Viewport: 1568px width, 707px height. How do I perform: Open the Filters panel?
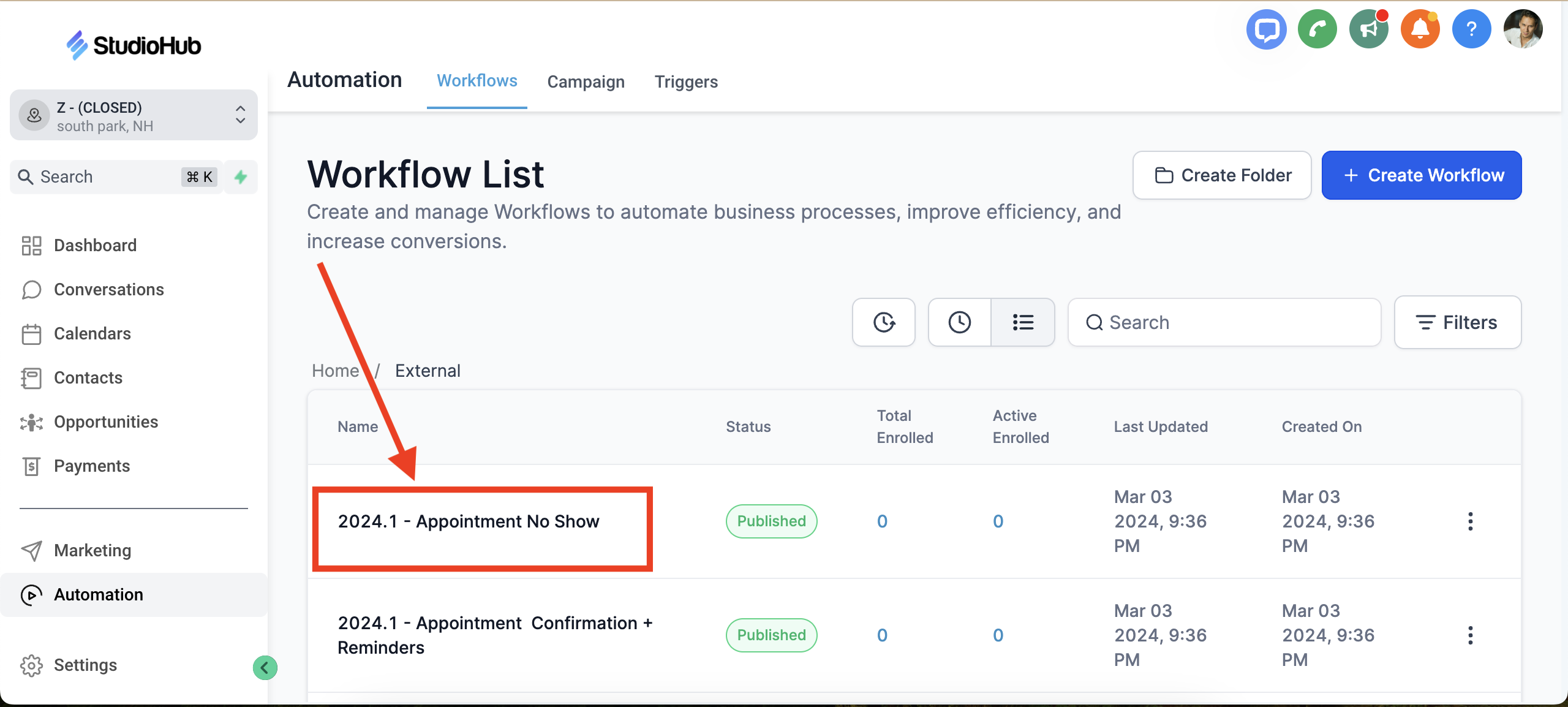coord(1457,322)
